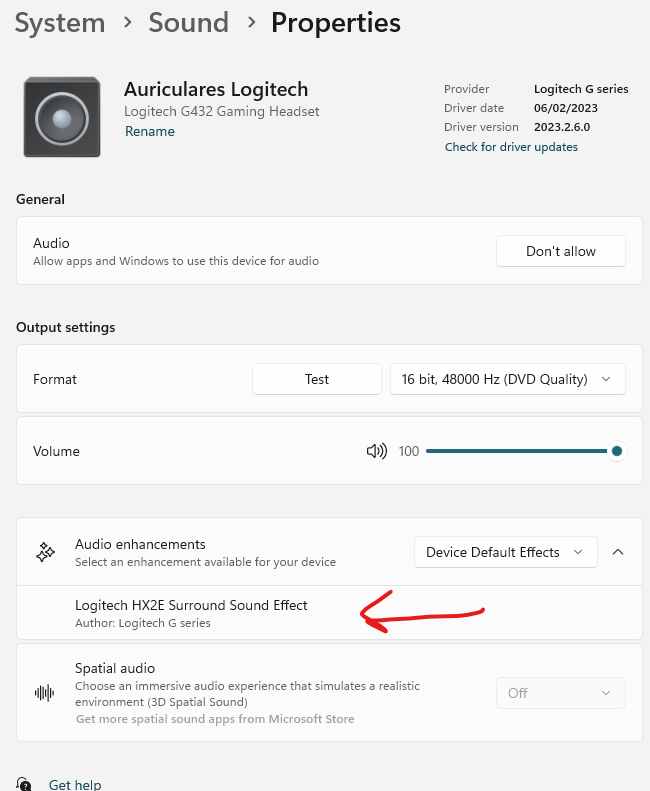Go to Sound in breadcrumb
The width and height of the screenshot is (650, 791).
188,22
